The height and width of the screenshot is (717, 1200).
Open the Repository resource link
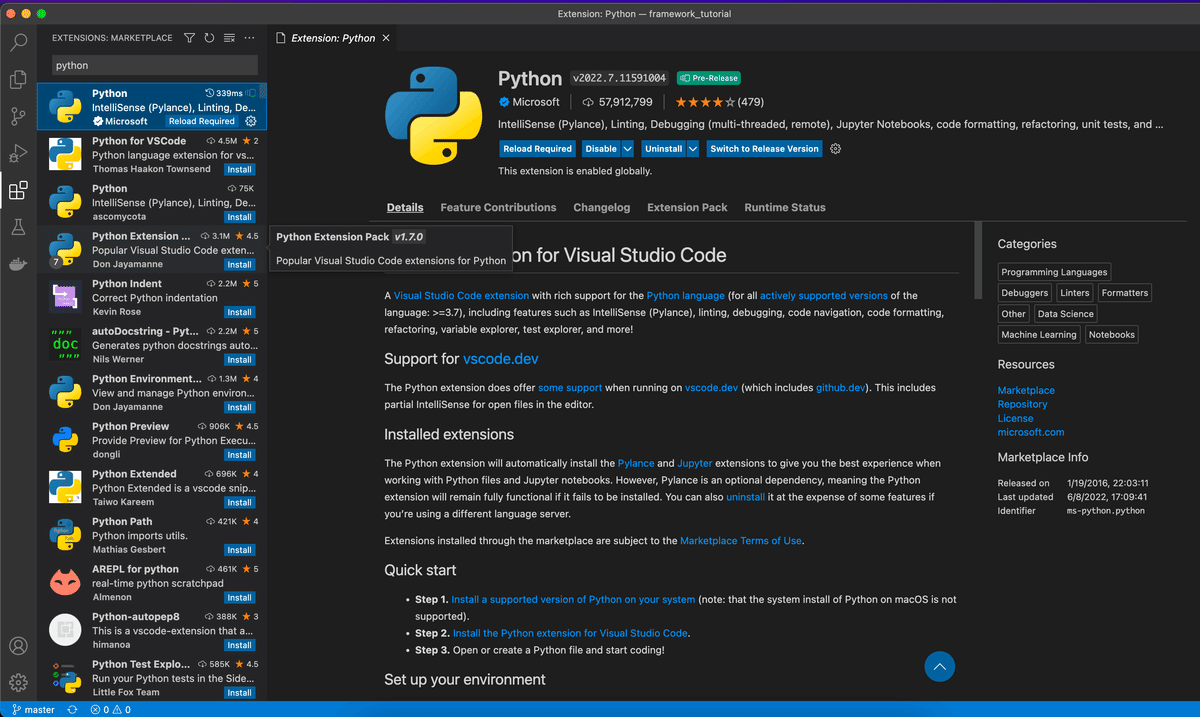1023,404
